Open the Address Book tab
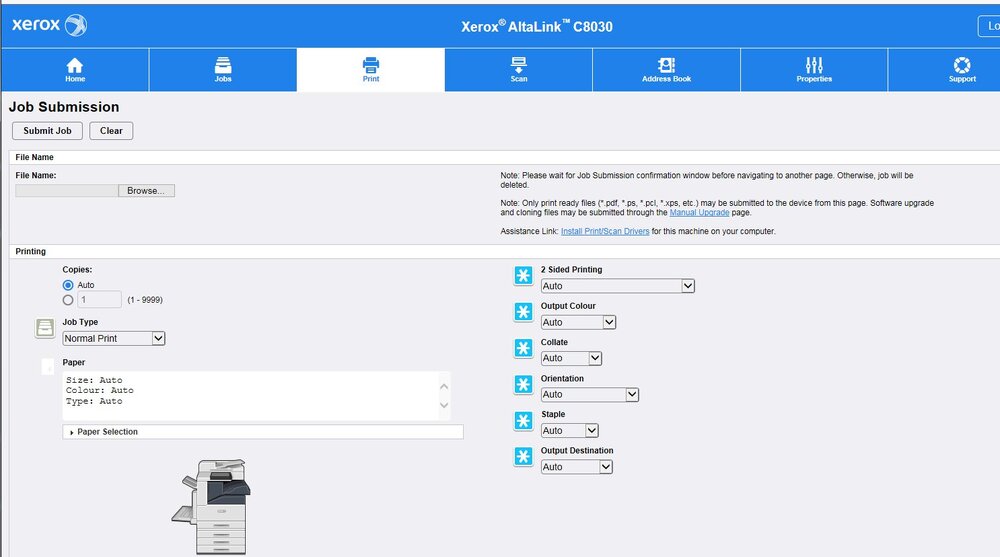 click(x=666, y=70)
